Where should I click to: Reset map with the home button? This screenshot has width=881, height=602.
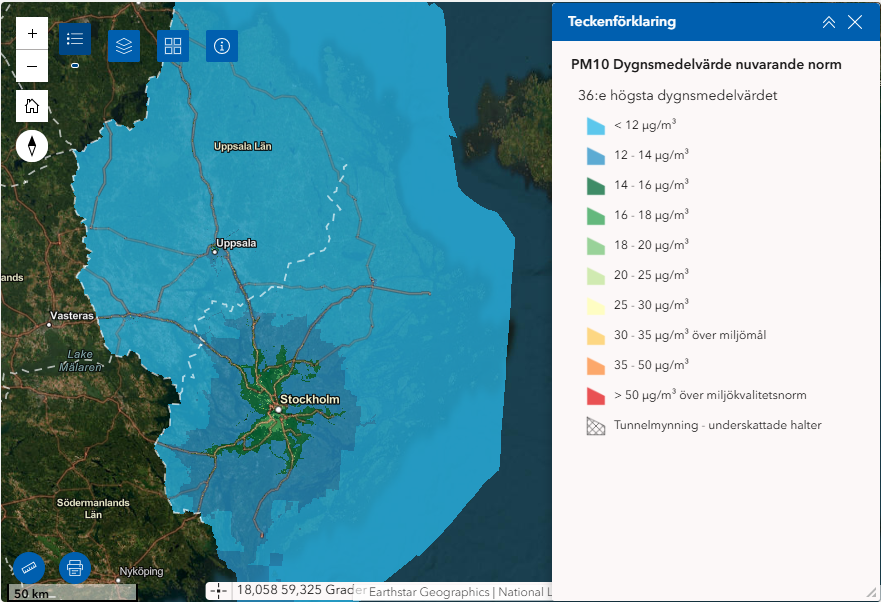(x=32, y=106)
